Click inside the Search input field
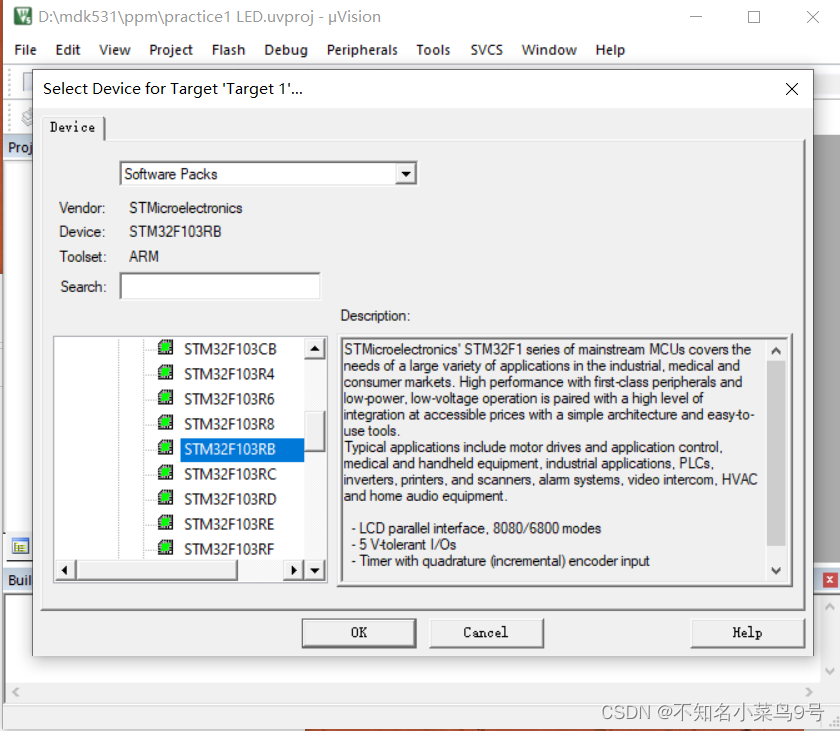 click(220, 286)
